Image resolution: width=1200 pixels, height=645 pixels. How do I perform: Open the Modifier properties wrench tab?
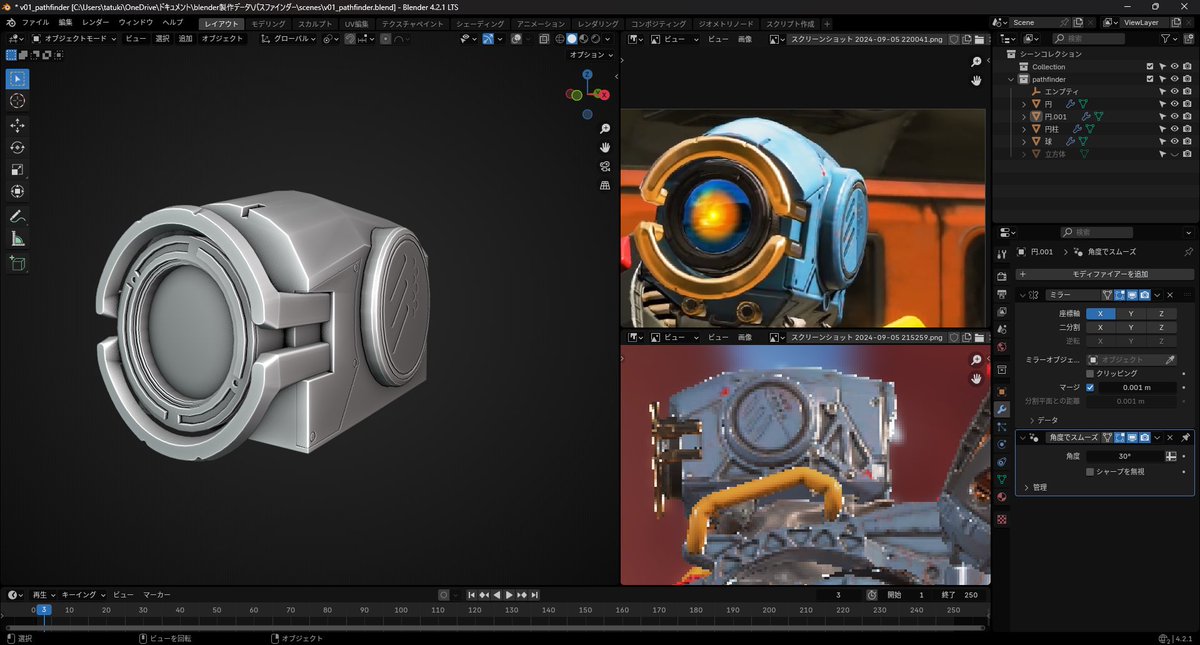pos(1002,409)
